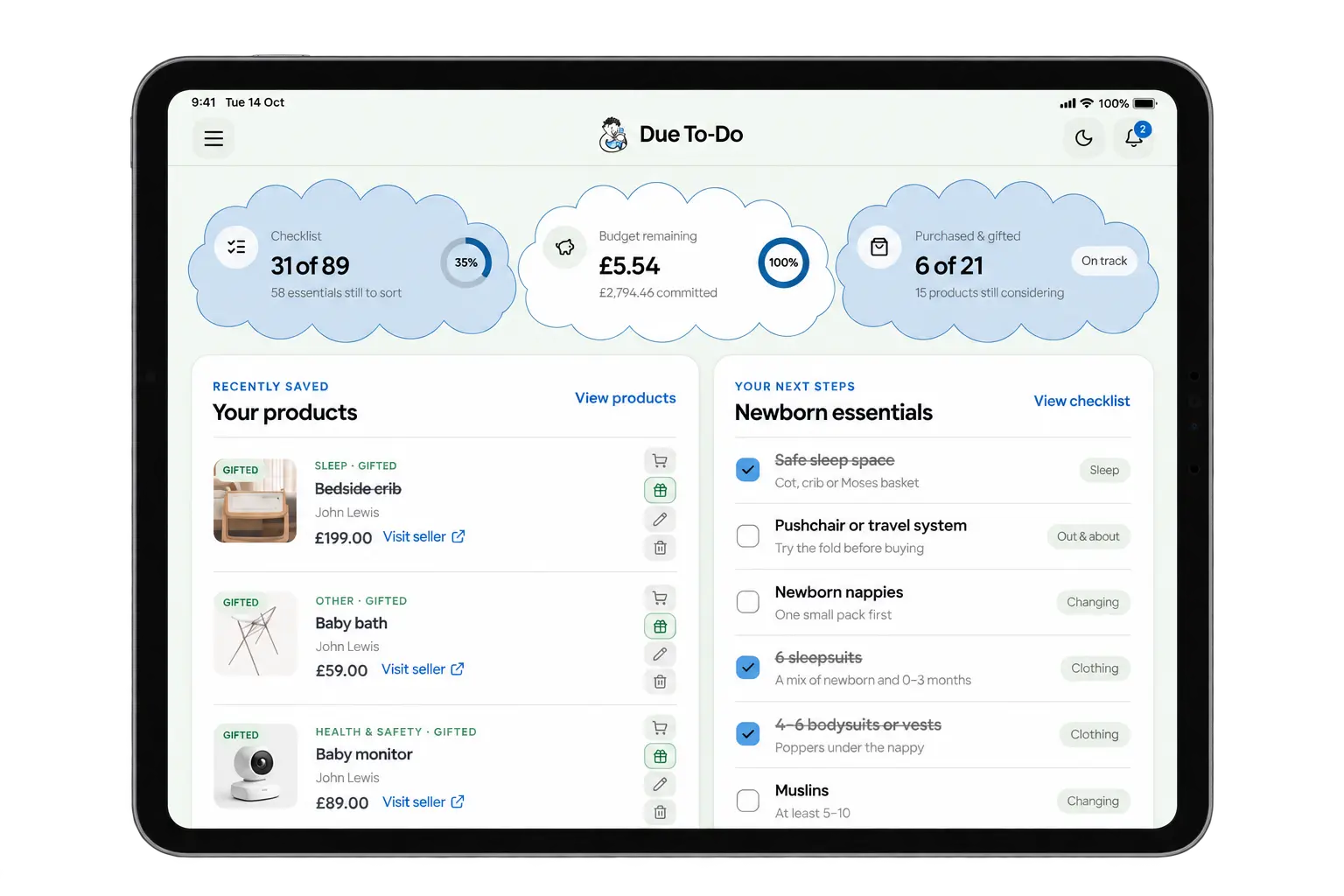Click the On track status badge
Viewport: 1344px width, 896px height.
(x=1104, y=261)
